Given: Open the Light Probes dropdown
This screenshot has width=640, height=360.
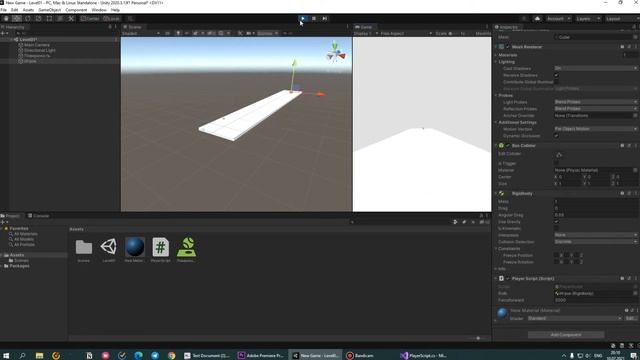Looking at the screenshot, I should (595, 102).
